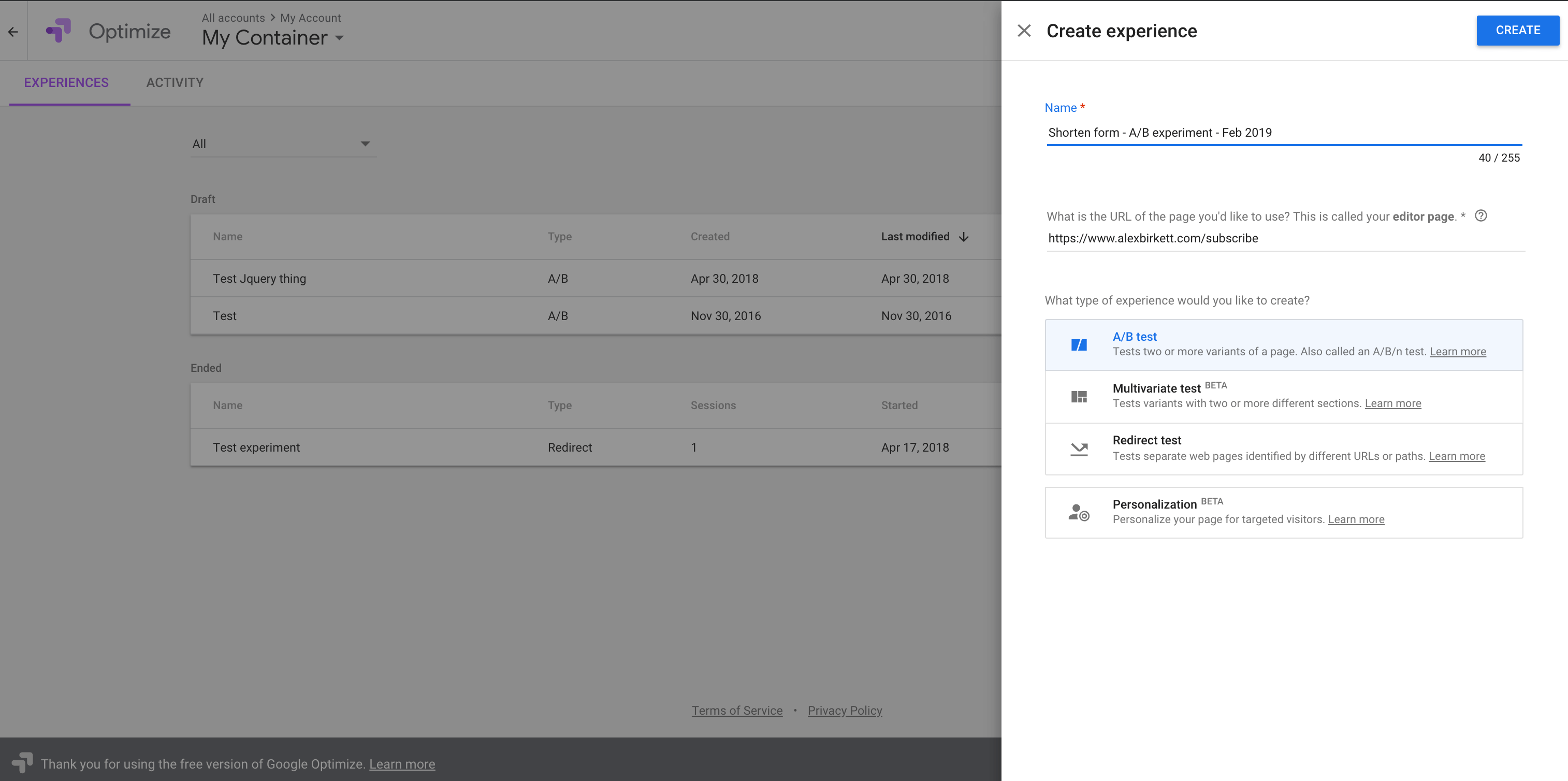1568x781 pixels.
Task: Switch to the EXPERIENCES tab
Action: click(x=66, y=82)
